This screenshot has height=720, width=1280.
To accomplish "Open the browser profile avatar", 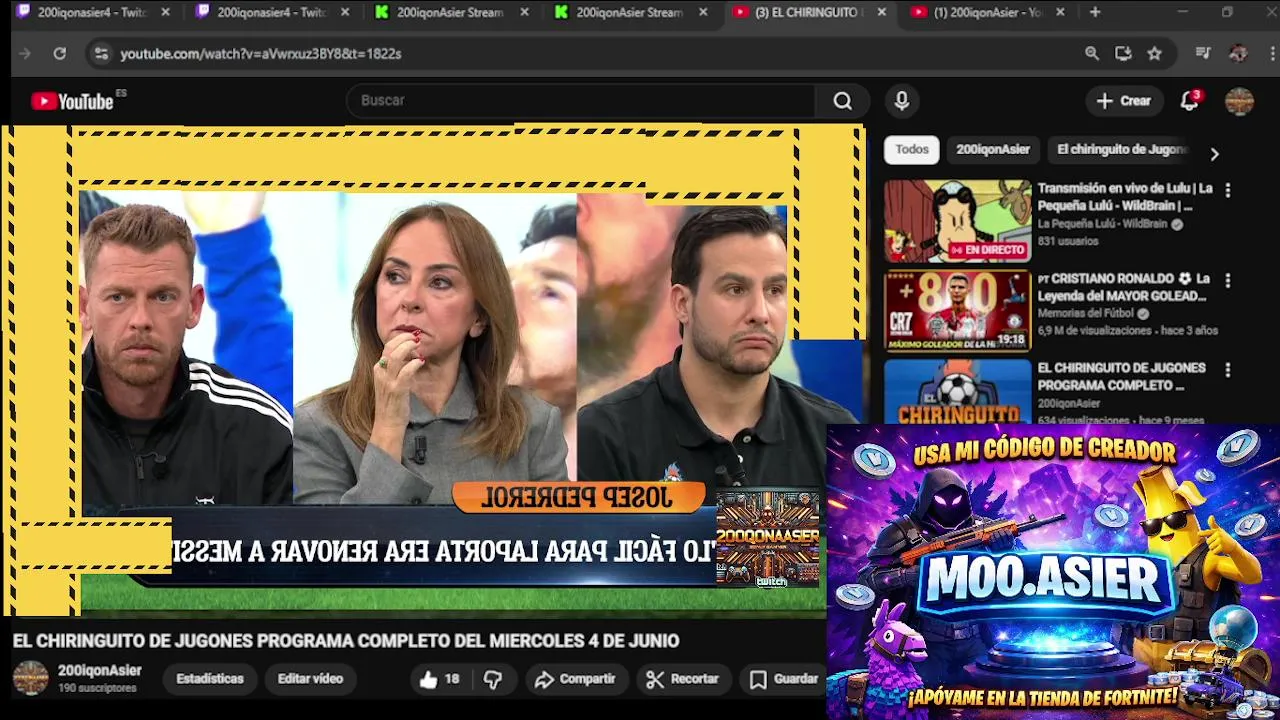I will coord(1238,54).
